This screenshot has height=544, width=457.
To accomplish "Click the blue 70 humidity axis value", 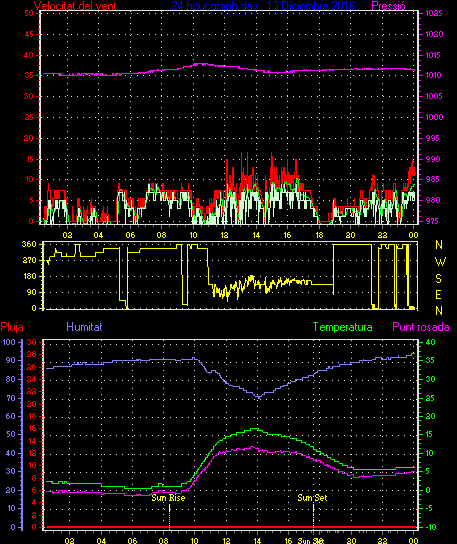I will (11, 398).
